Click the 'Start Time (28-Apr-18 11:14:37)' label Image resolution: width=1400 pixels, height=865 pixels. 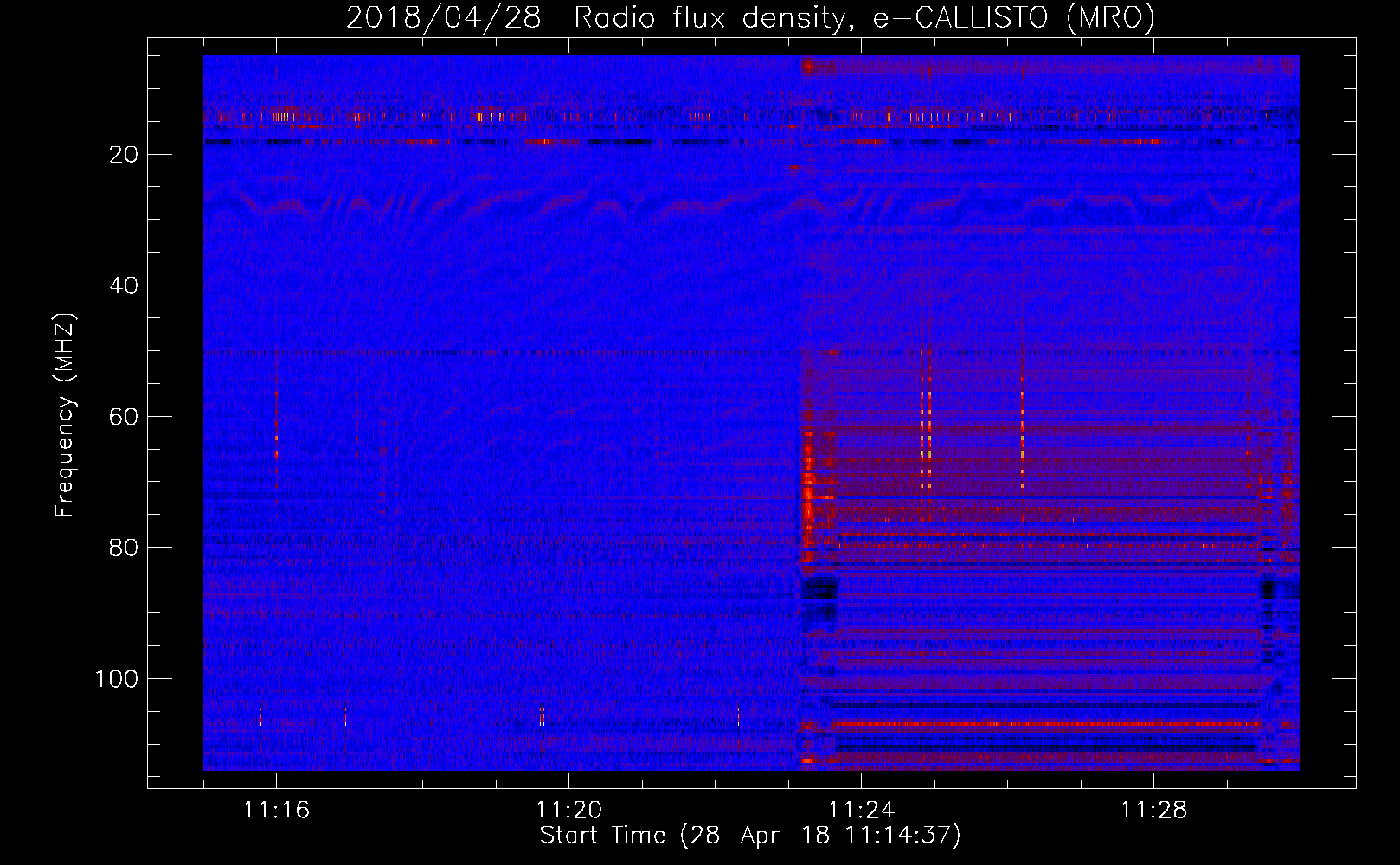(750, 836)
